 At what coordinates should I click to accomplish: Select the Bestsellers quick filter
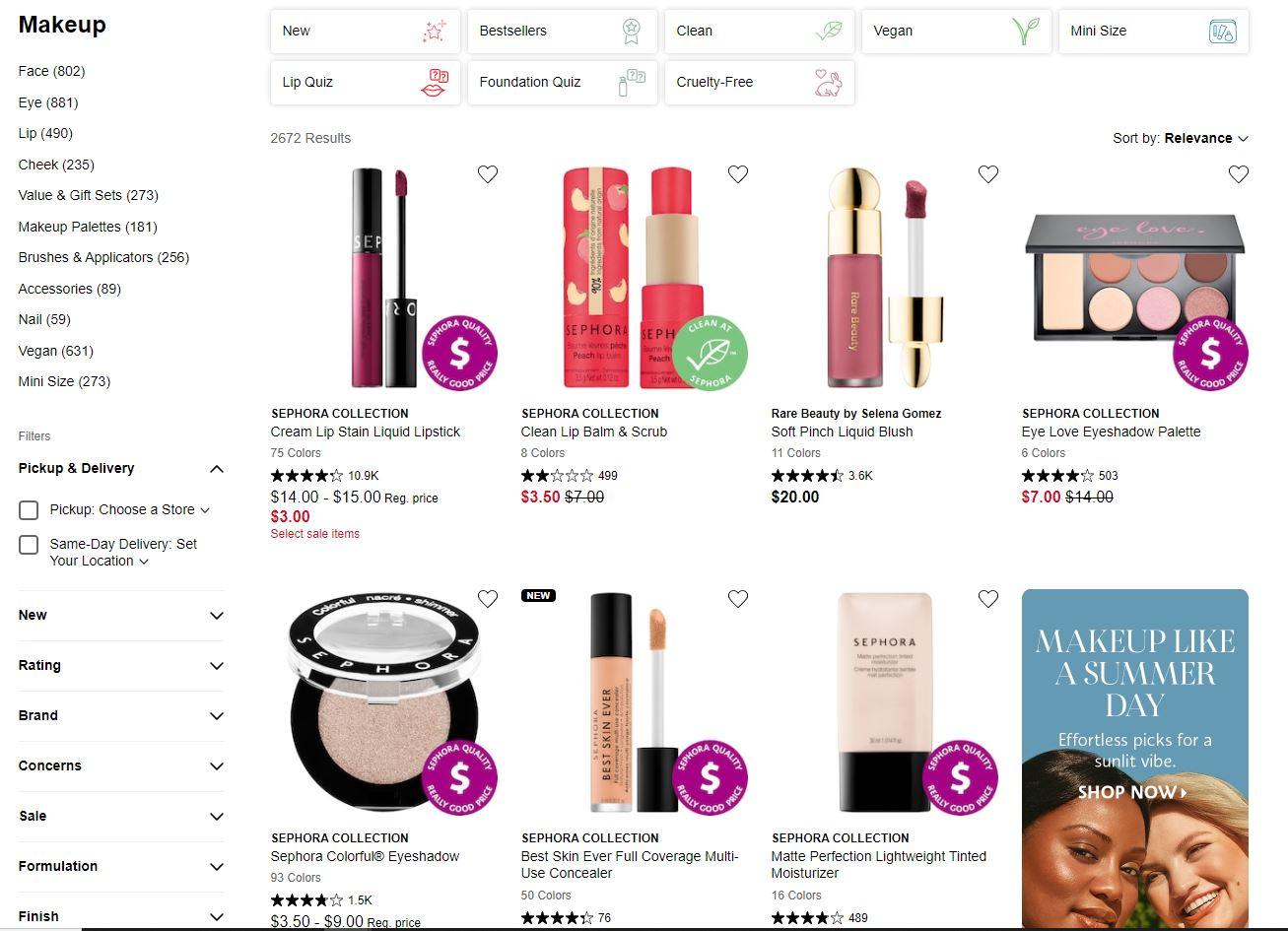tap(563, 32)
